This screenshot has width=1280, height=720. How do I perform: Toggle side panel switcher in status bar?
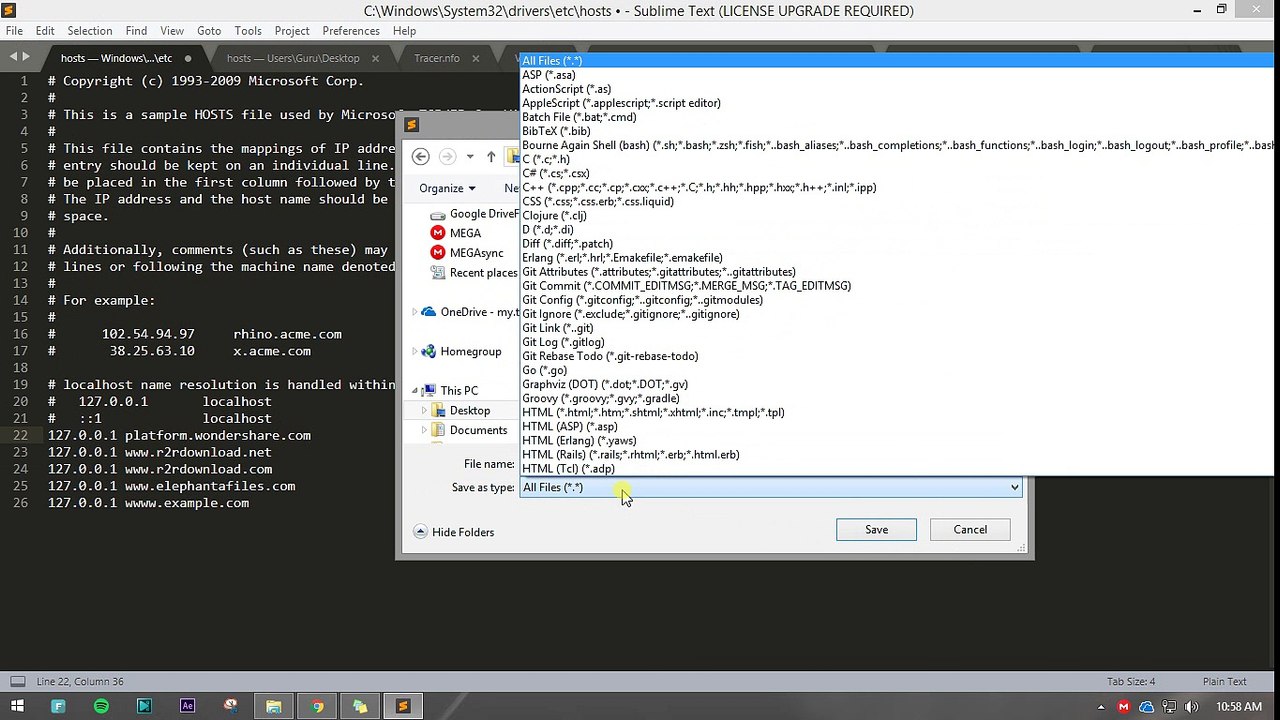17,681
